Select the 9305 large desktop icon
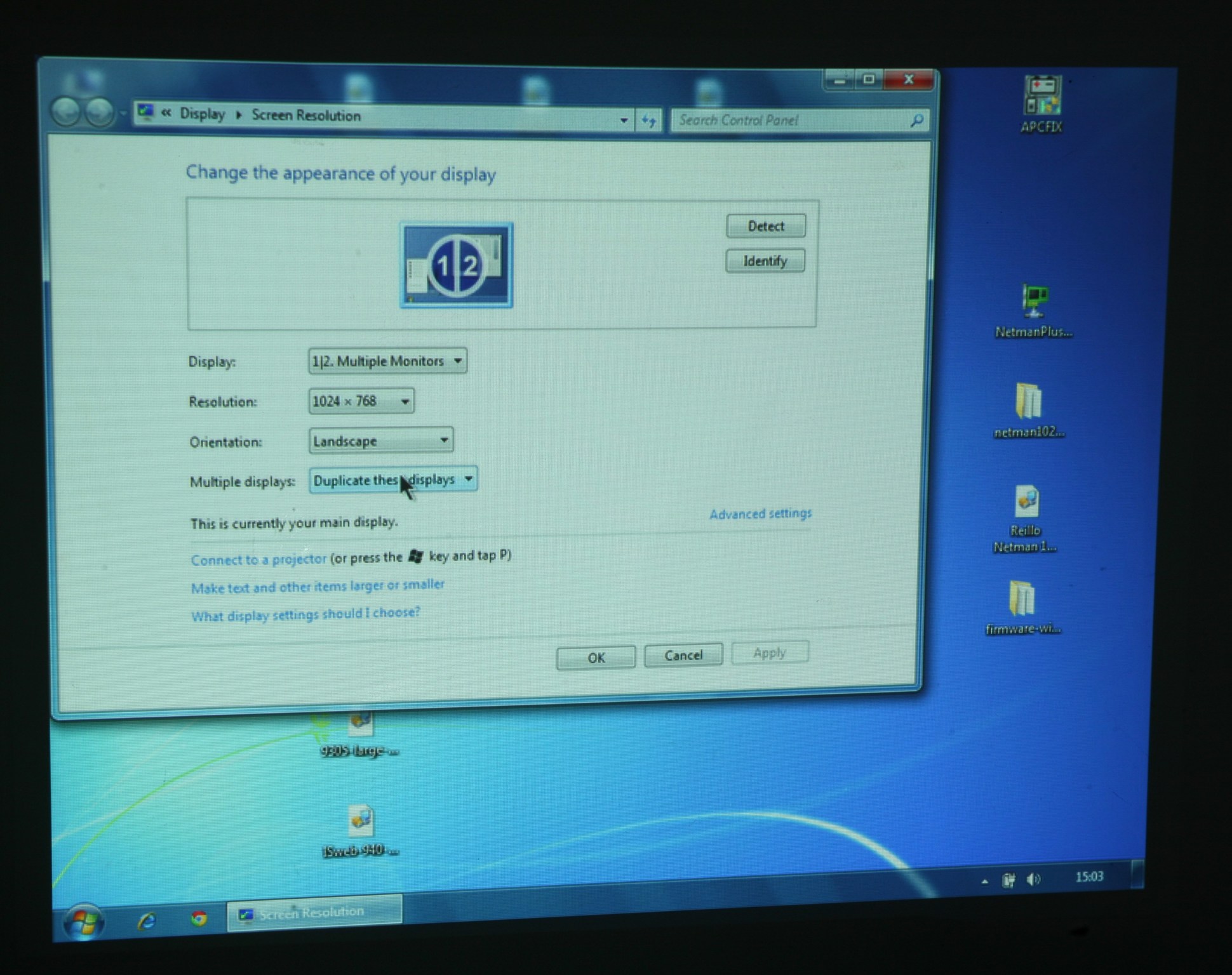Image resolution: width=1232 pixels, height=975 pixels. tap(360, 735)
